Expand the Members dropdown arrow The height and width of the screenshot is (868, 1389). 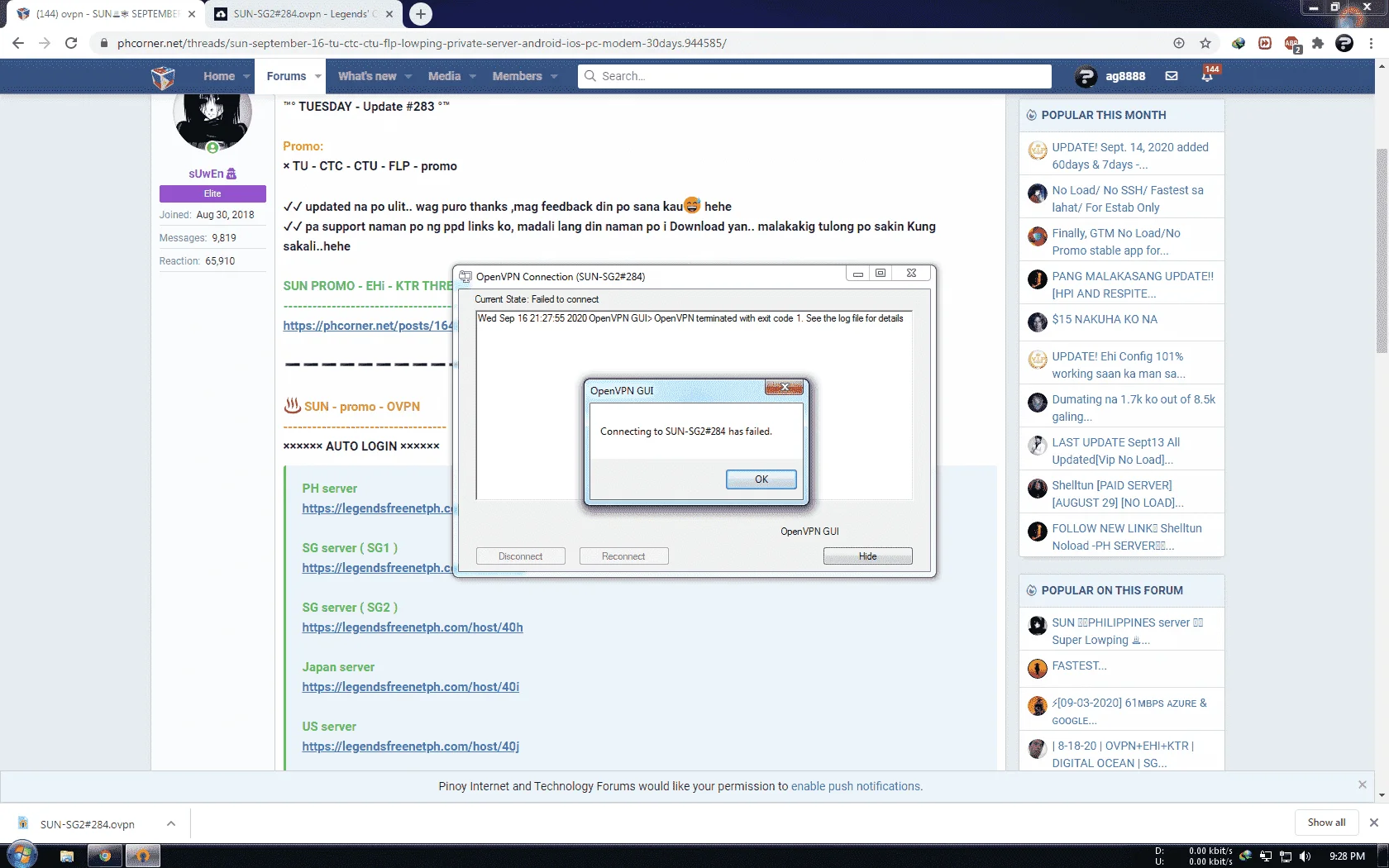(554, 76)
